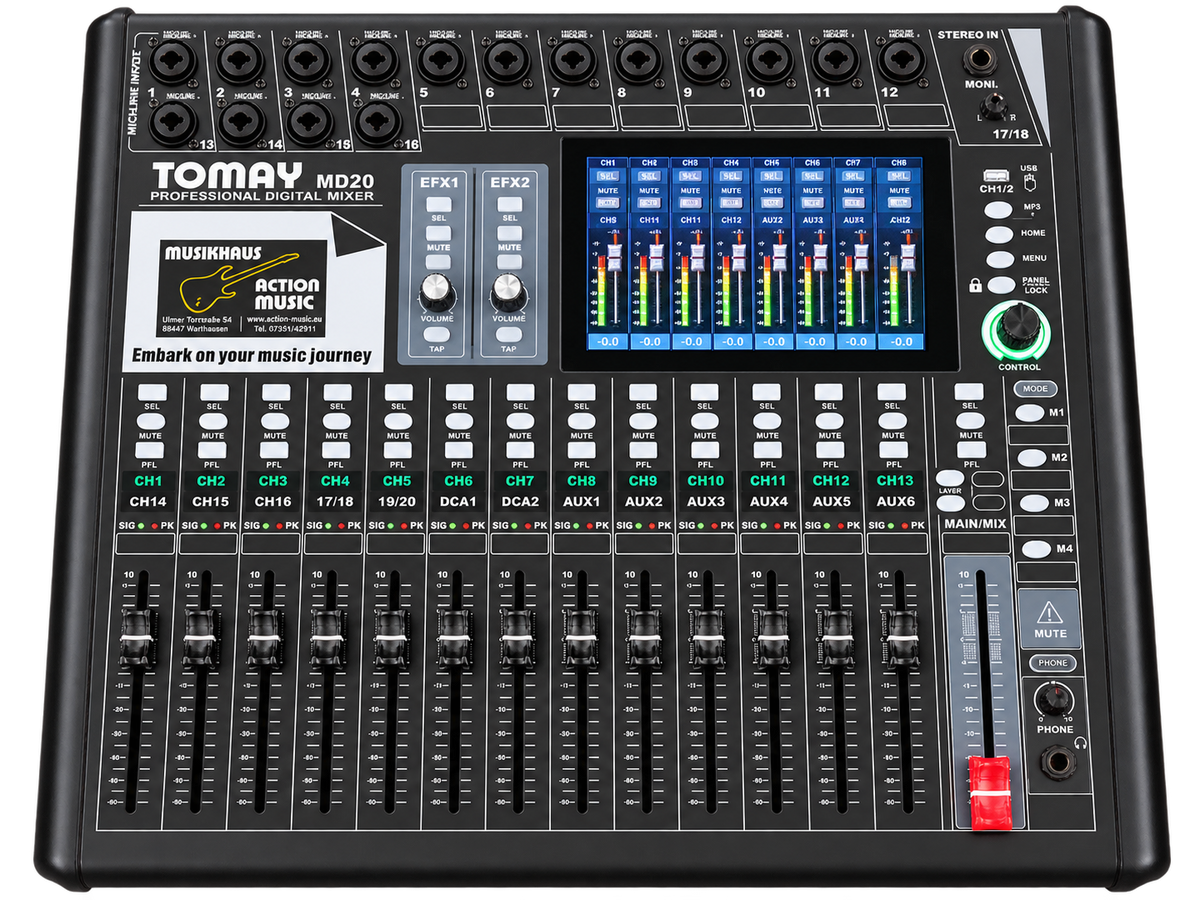This screenshot has height=900, width=1200.
Task: Click the CH7/DCA2 hardware fader cap
Action: tap(517, 637)
